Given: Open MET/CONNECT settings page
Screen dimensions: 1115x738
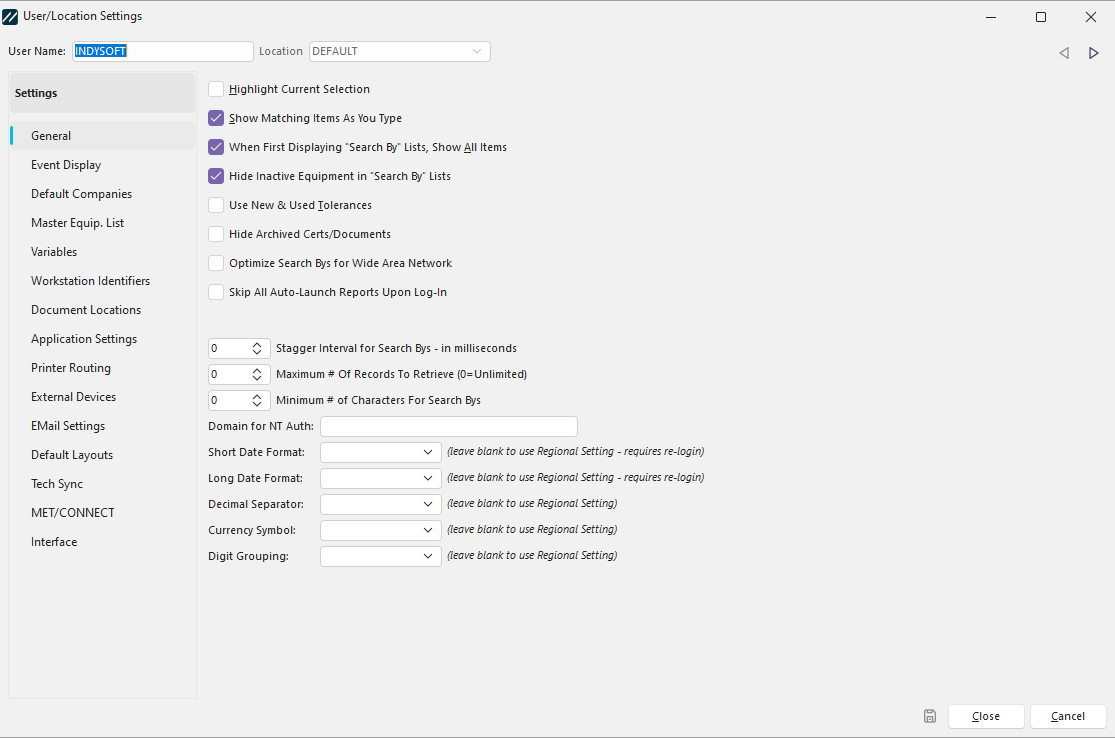Looking at the screenshot, I should click(73, 513).
